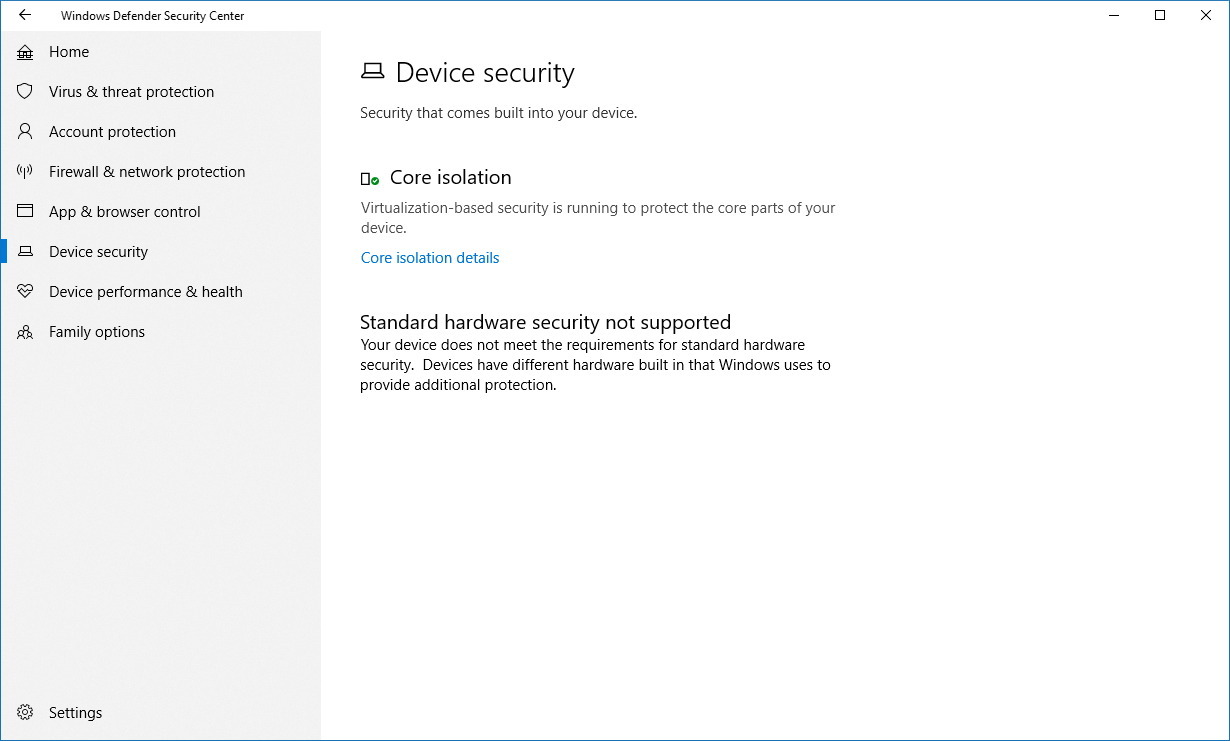1230x741 pixels.
Task: Click the Core isolation heading
Action: point(450,178)
